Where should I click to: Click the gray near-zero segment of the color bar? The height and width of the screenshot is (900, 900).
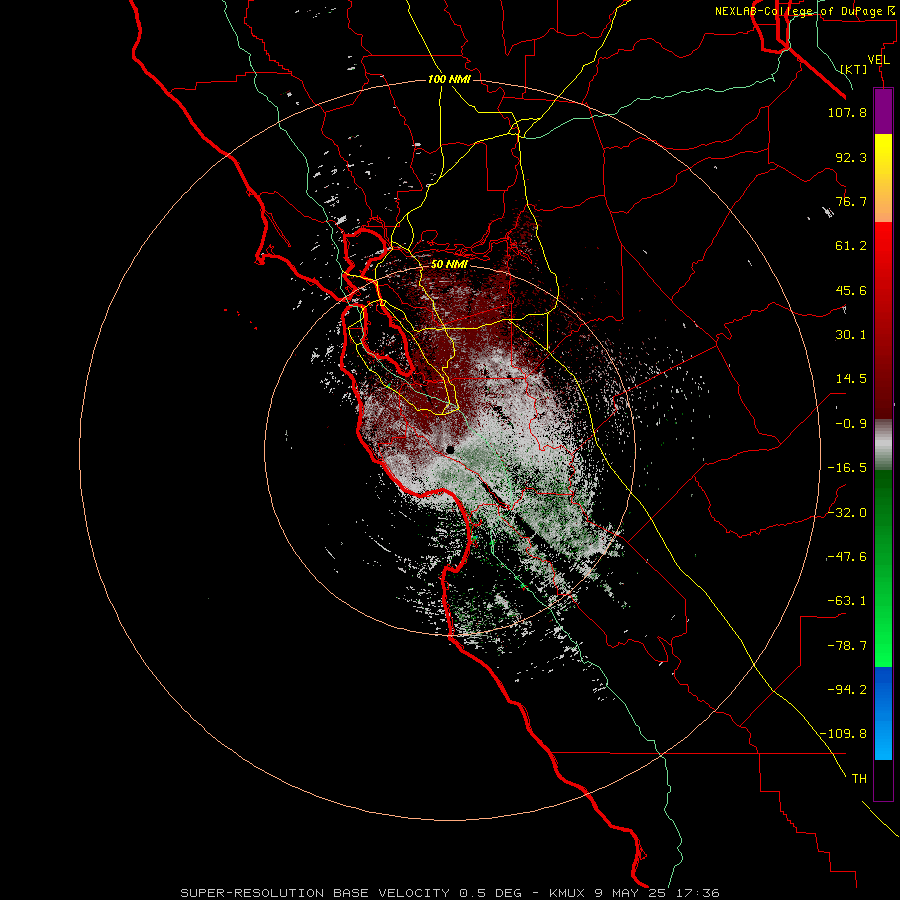coord(883,444)
